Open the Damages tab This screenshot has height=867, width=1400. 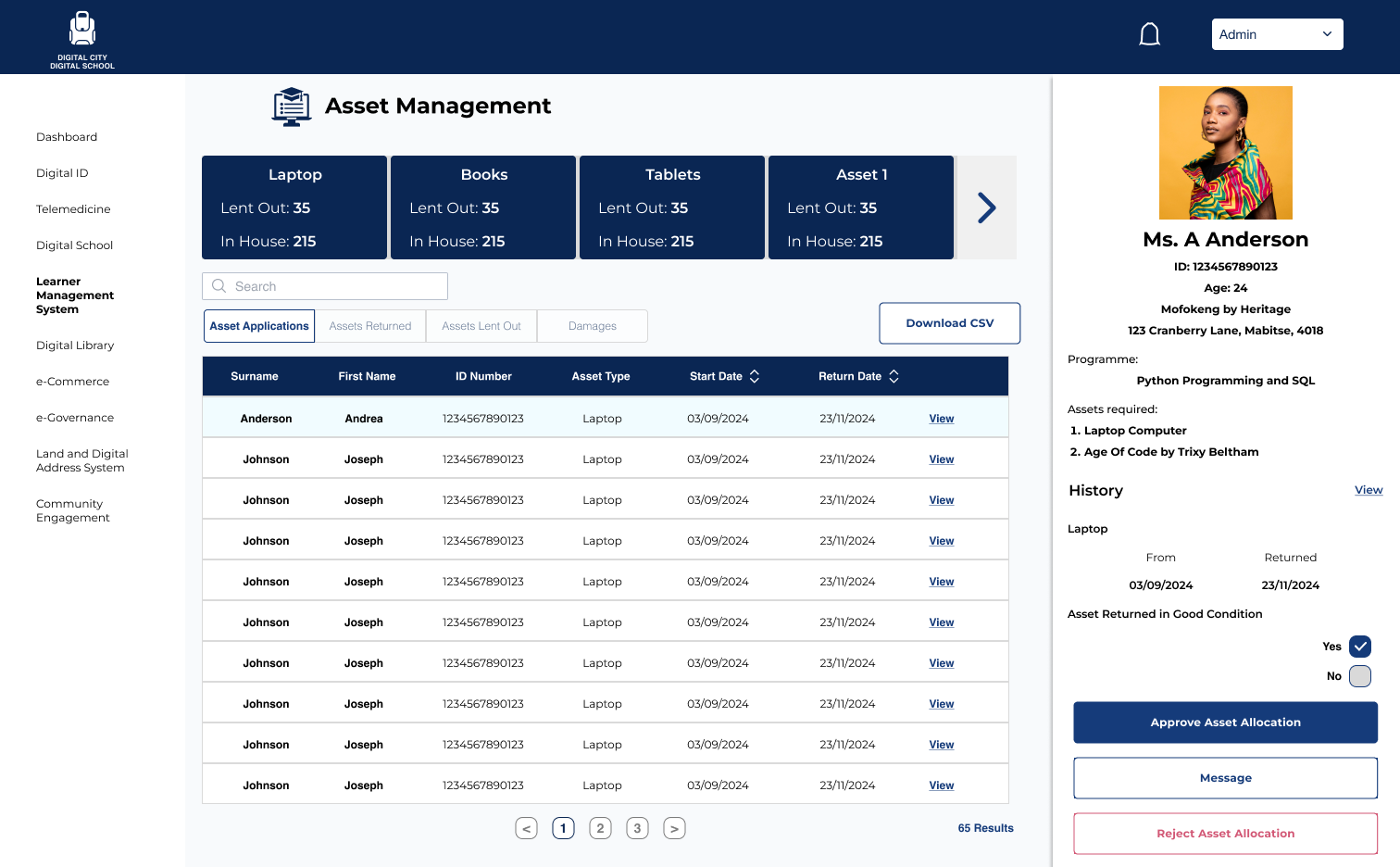tap(593, 326)
